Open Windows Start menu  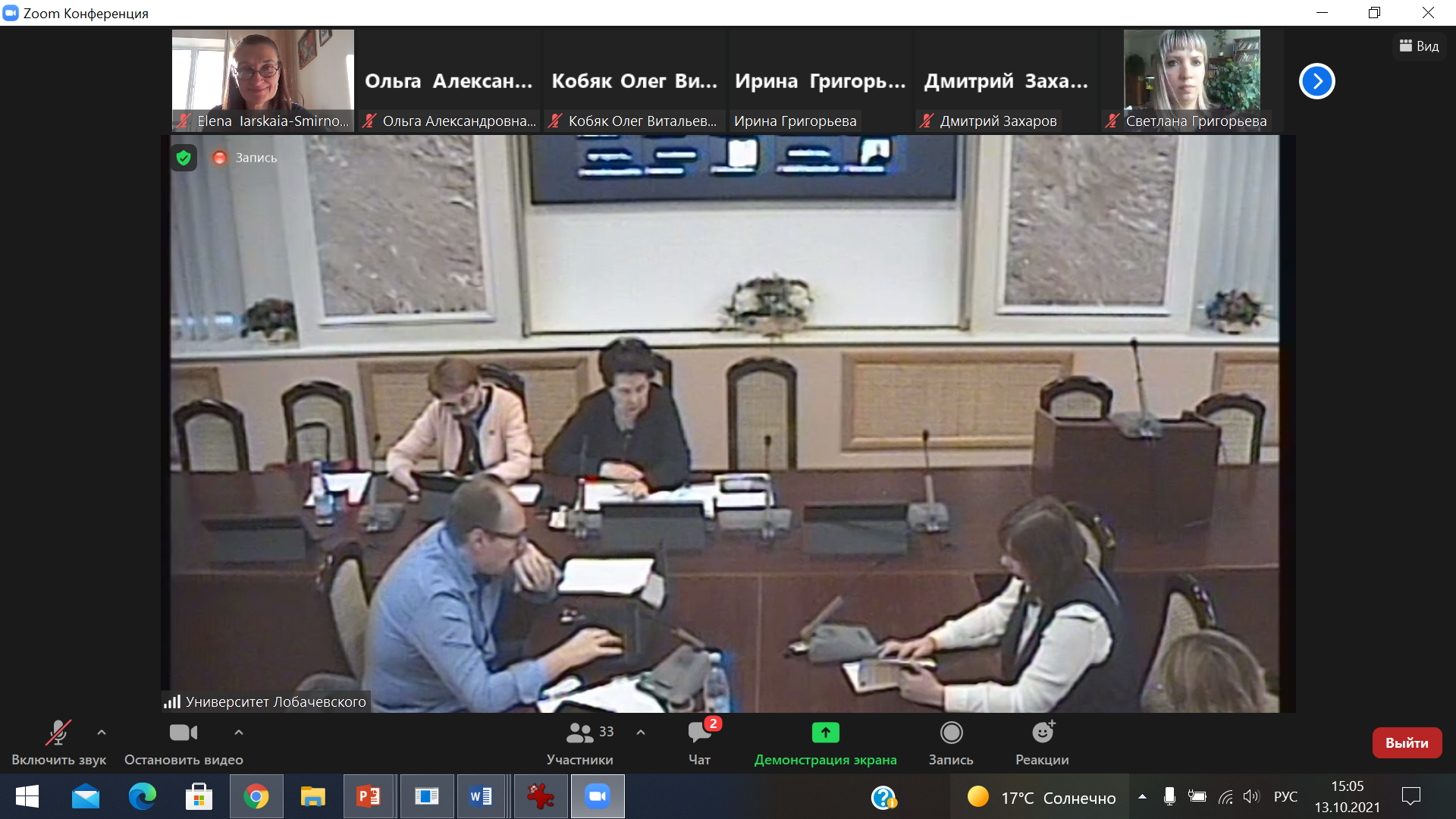coord(27,796)
